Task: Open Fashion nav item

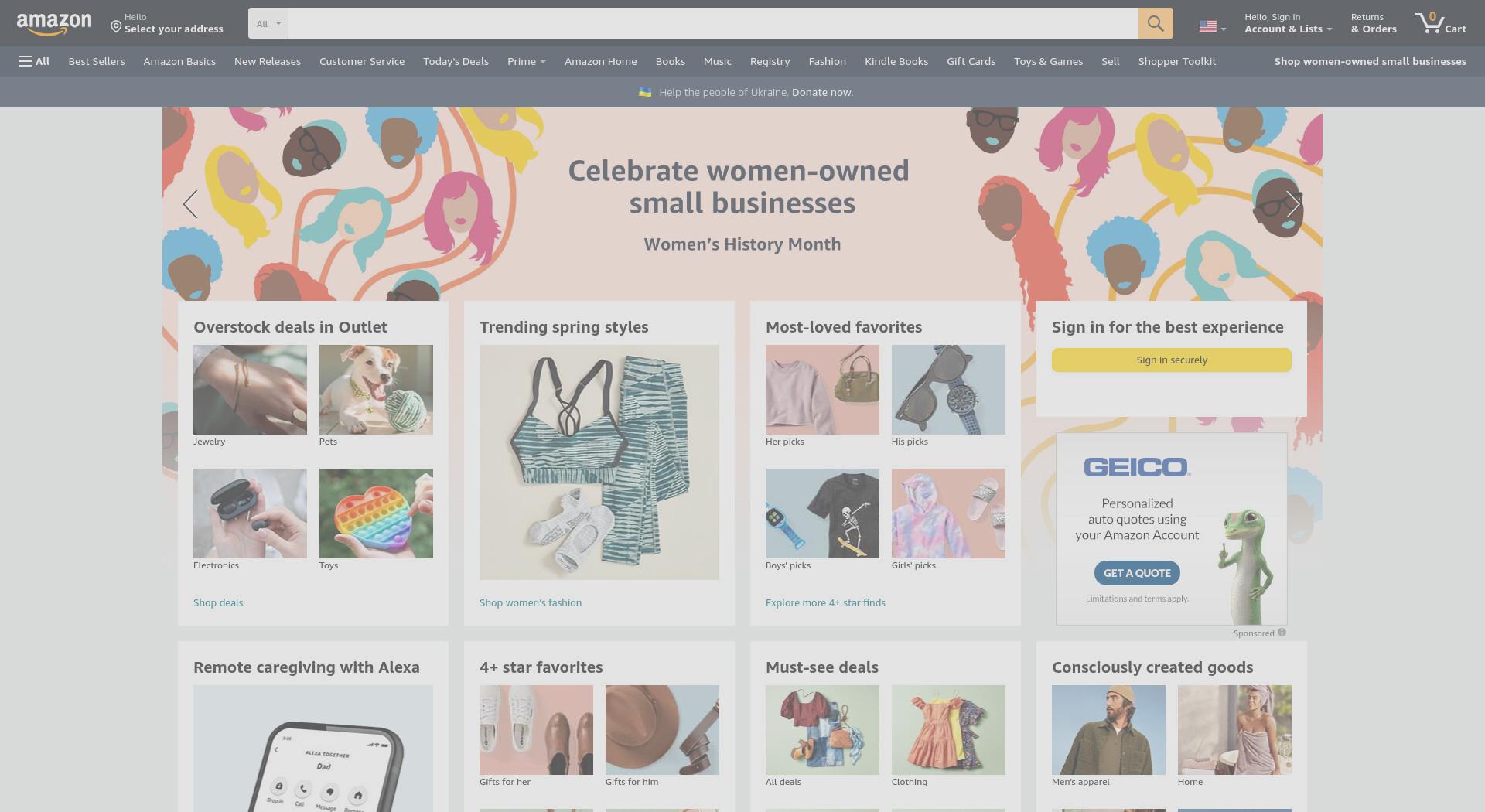Action: click(x=828, y=61)
